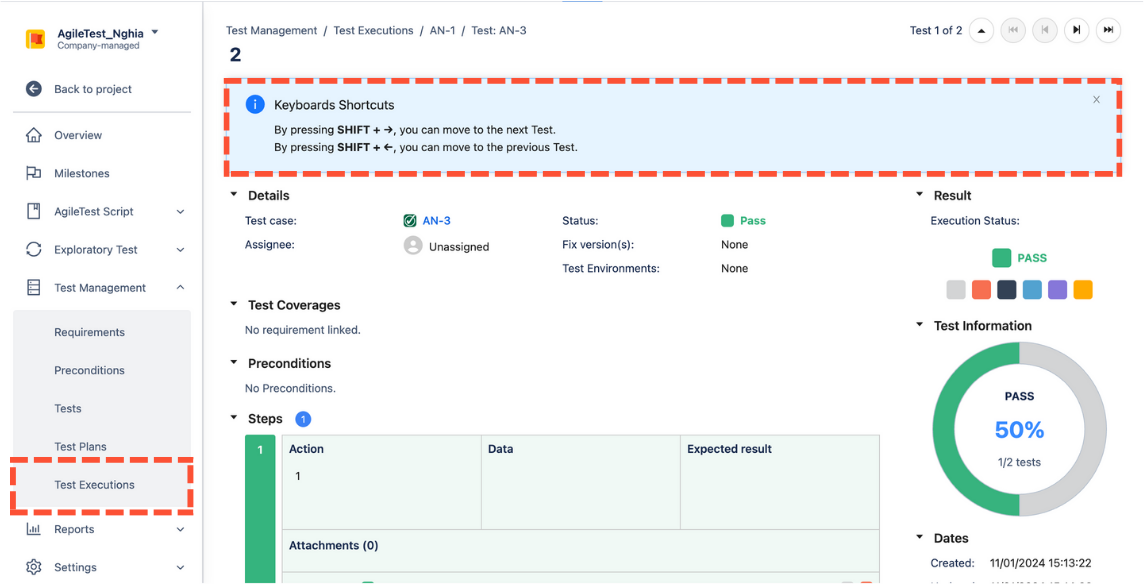Jump to the last test using skip-forward icon
This screenshot has height=584, width=1144.
coord(1108,30)
